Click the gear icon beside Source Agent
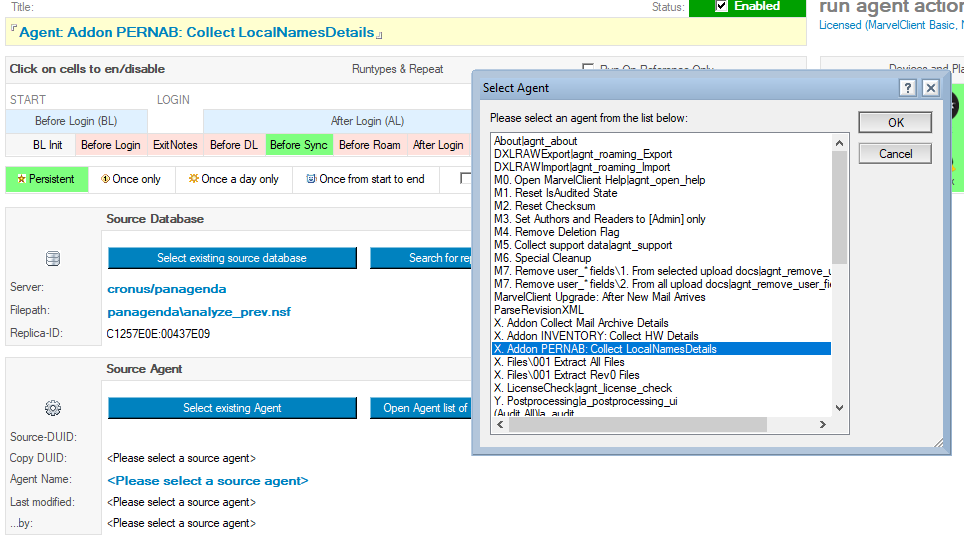The image size is (964, 540). [x=53, y=408]
